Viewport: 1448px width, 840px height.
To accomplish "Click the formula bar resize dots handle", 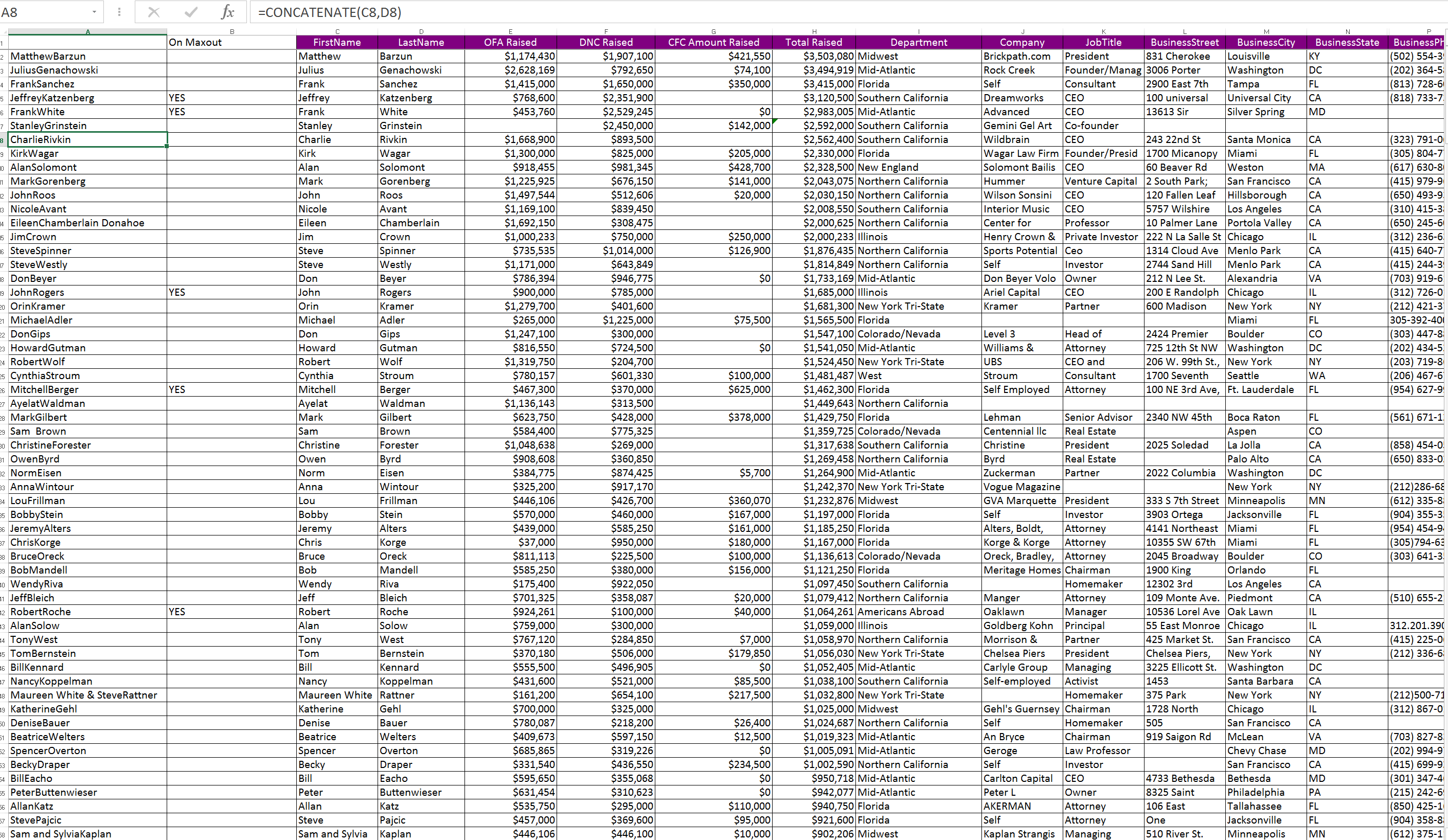I will click(x=119, y=12).
